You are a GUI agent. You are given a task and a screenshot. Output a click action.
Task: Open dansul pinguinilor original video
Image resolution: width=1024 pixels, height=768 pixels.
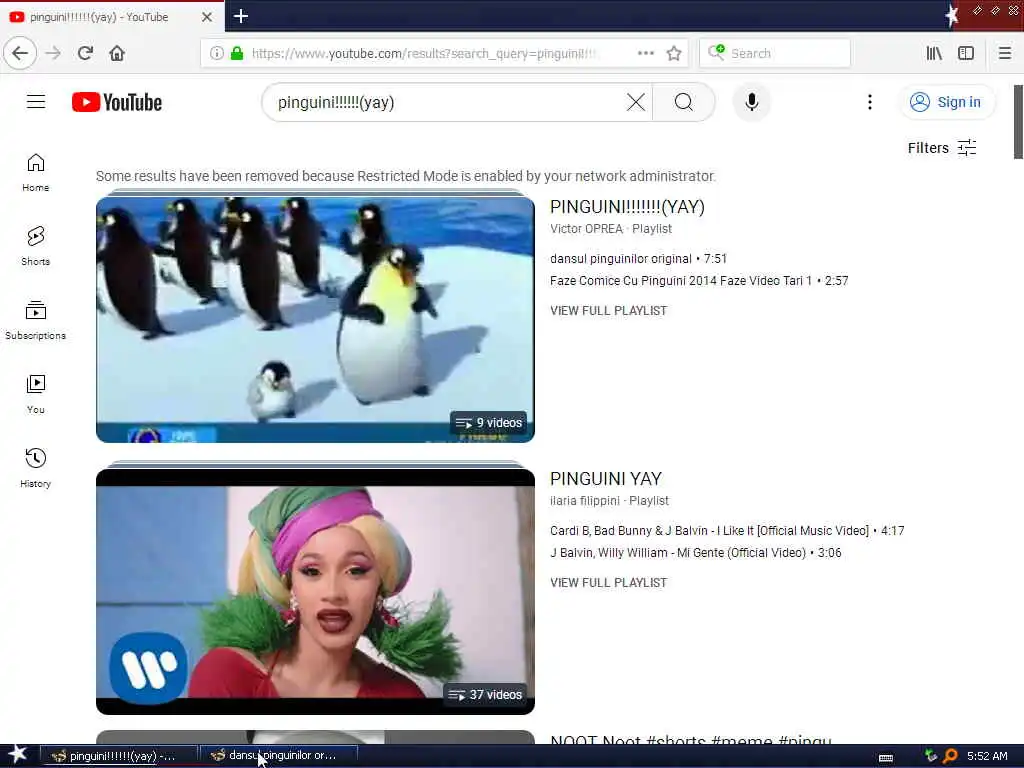pyautogui.click(x=638, y=259)
